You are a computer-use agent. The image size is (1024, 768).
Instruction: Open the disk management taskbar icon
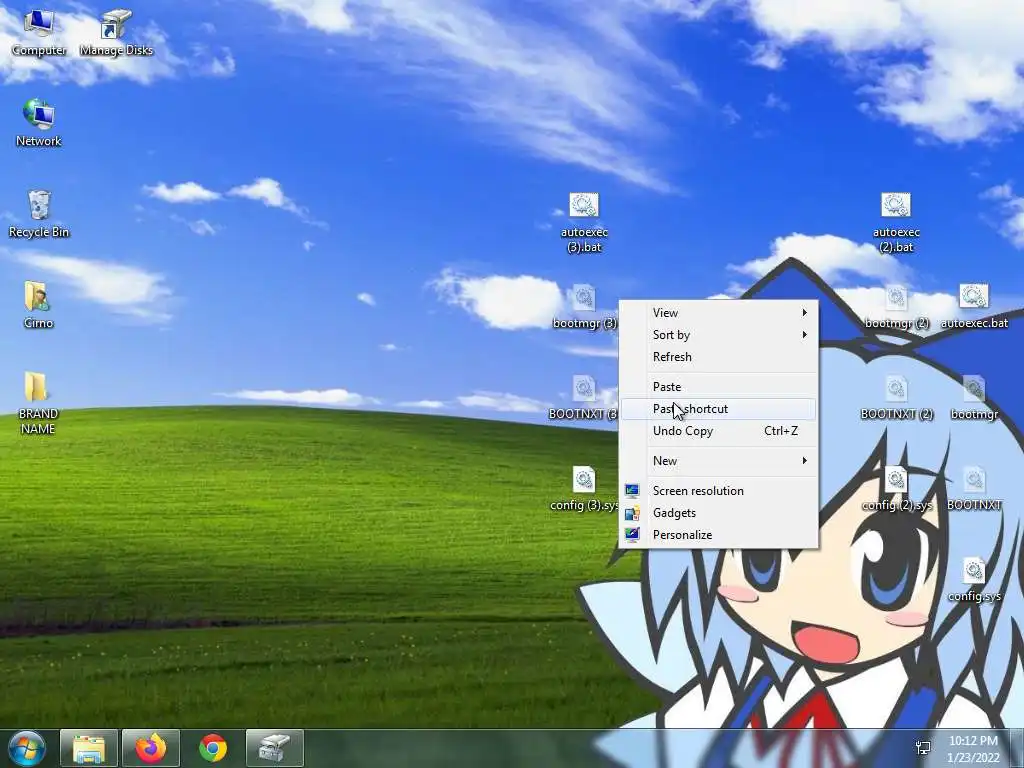(x=275, y=748)
